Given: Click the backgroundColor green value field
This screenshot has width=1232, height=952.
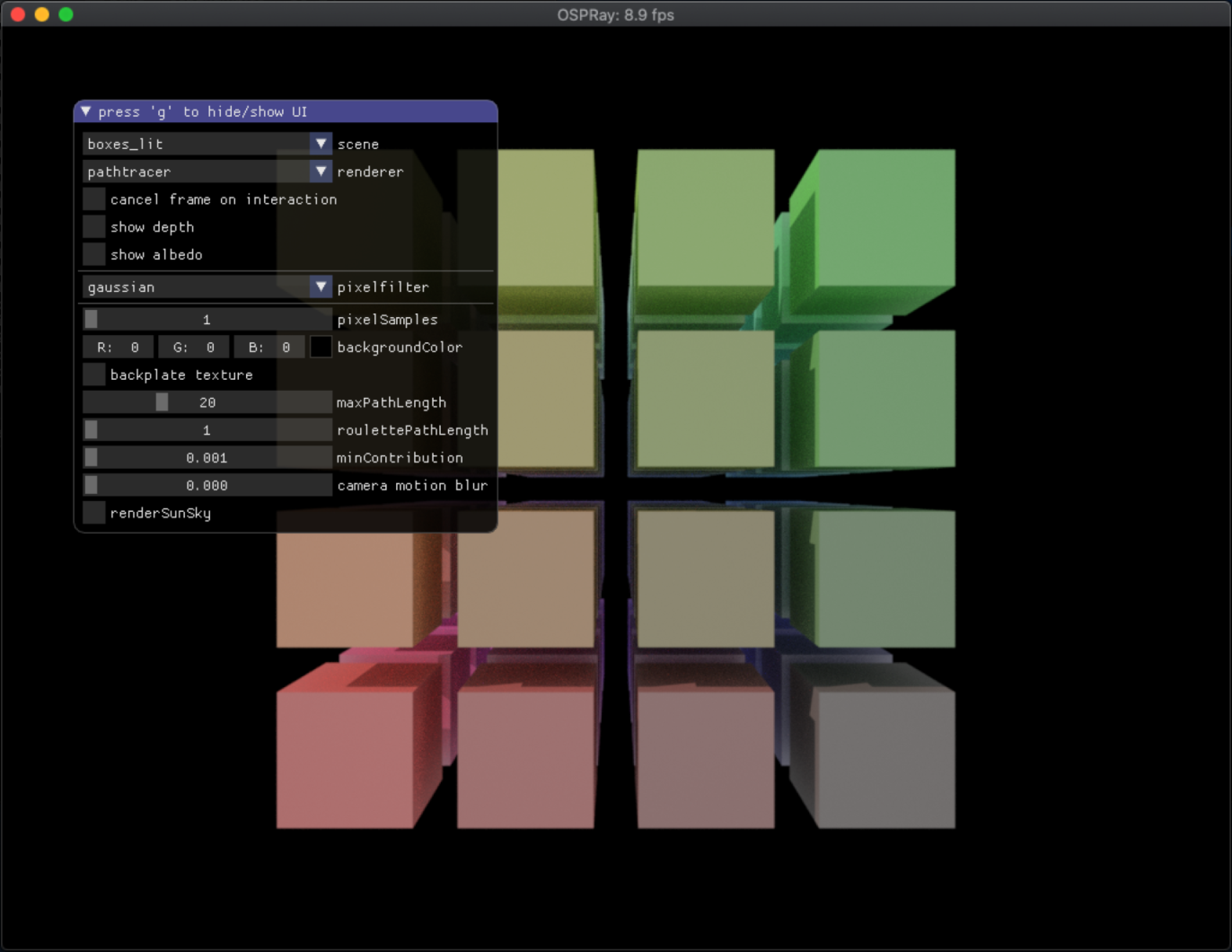Looking at the screenshot, I should click(193, 348).
